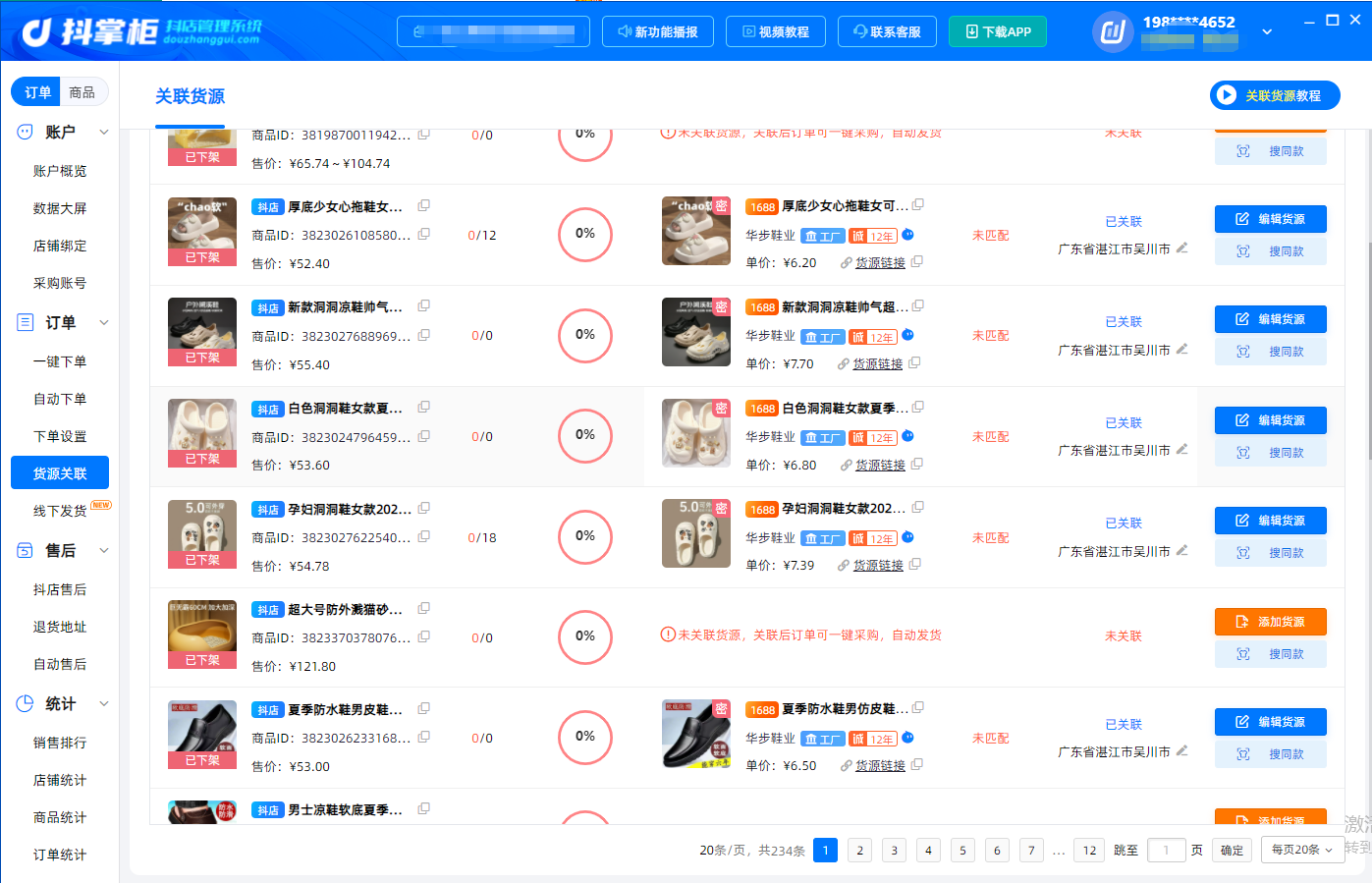This screenshot has height=883, width=1372.
Task: Open 数据大屏 in sidebar
Action: (60, 208)
